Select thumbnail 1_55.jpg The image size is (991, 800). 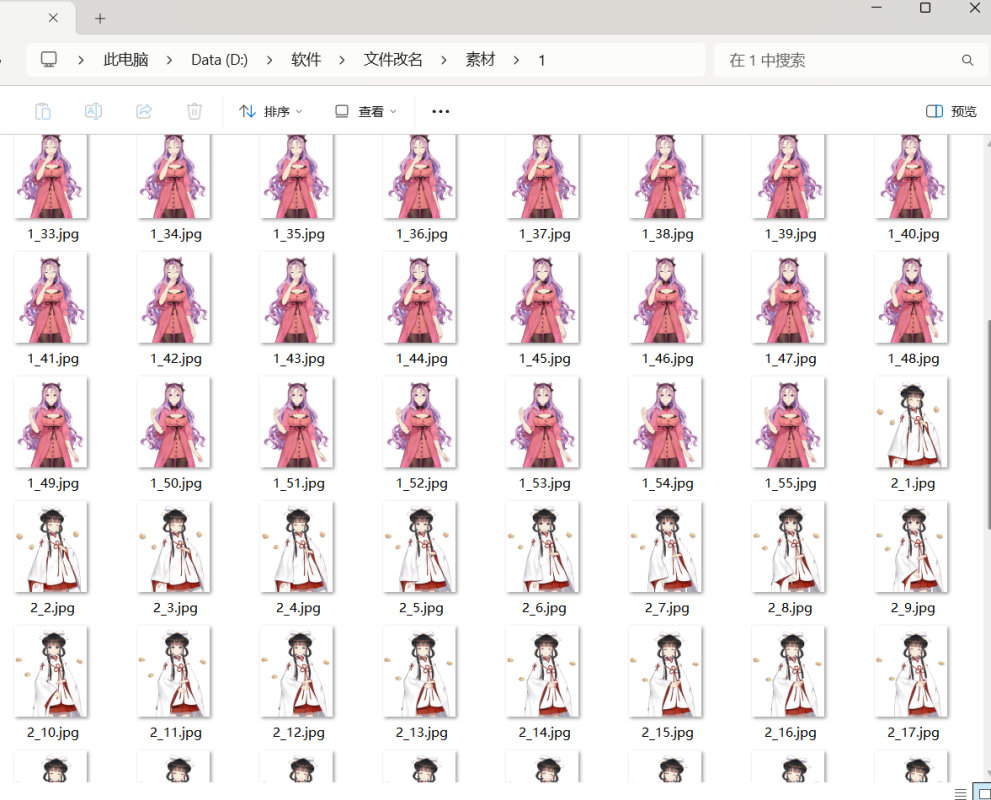coord(788,422)
